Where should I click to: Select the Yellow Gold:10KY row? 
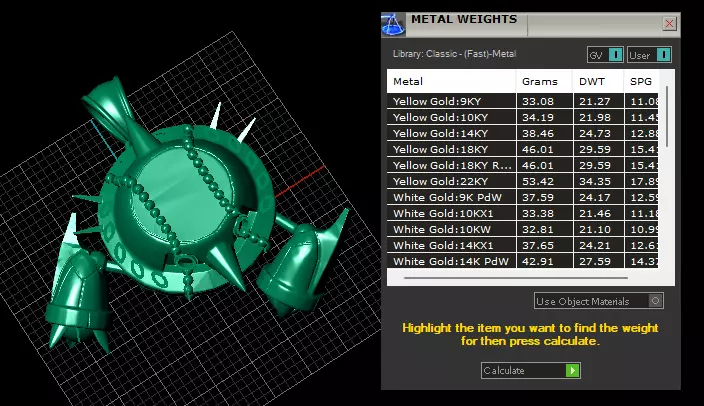click(523, 117)
